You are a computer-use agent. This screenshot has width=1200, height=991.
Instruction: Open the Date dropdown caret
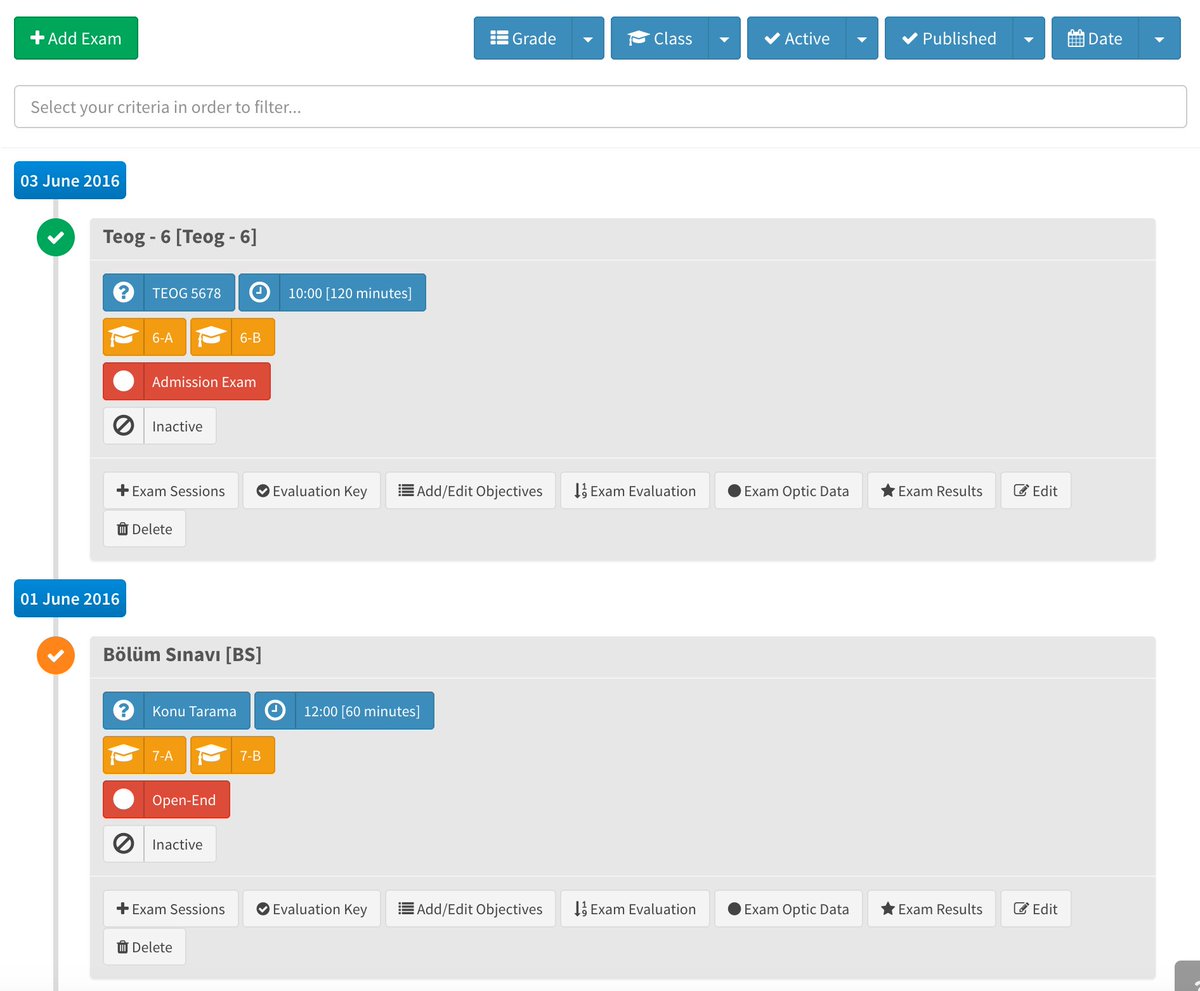(1160, 38)
